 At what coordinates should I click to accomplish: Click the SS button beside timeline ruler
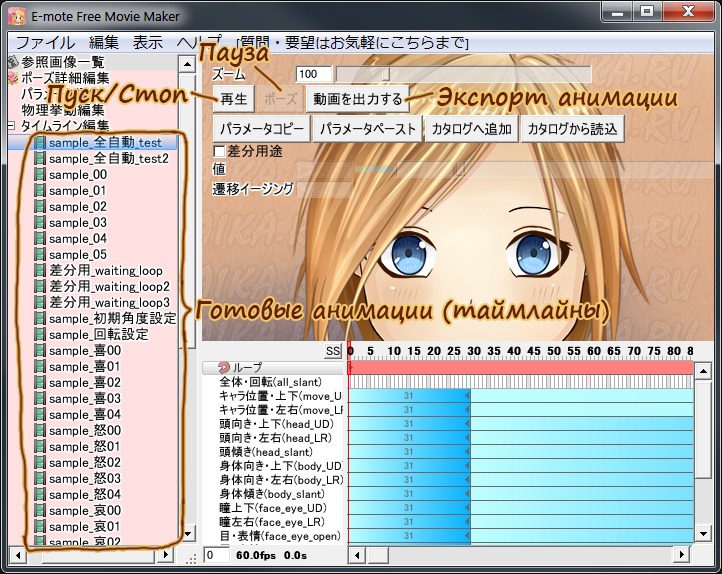pos(333,352)
